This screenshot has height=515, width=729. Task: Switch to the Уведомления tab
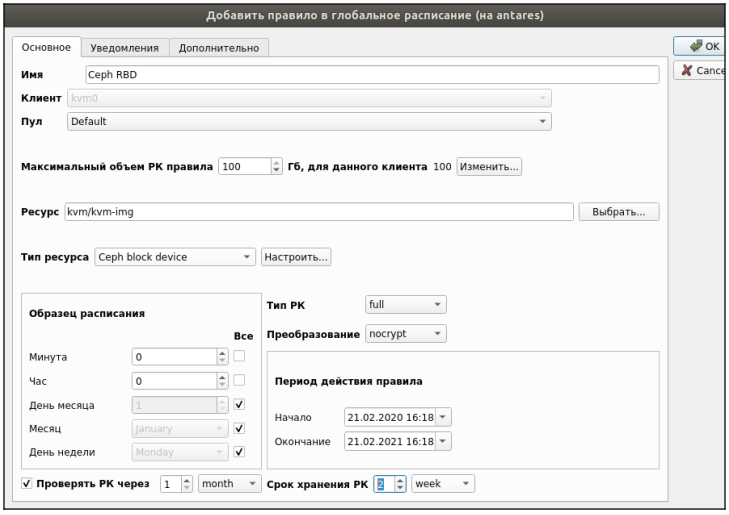125,48
